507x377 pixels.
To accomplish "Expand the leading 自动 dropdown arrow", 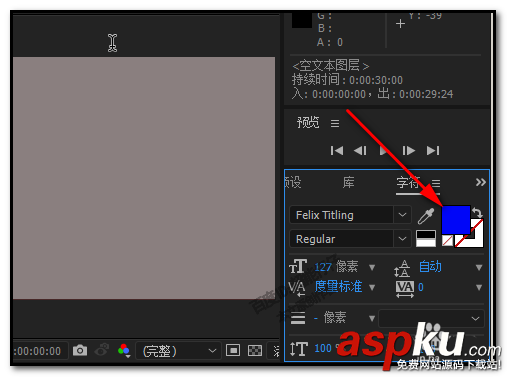I will coord(479,267).
